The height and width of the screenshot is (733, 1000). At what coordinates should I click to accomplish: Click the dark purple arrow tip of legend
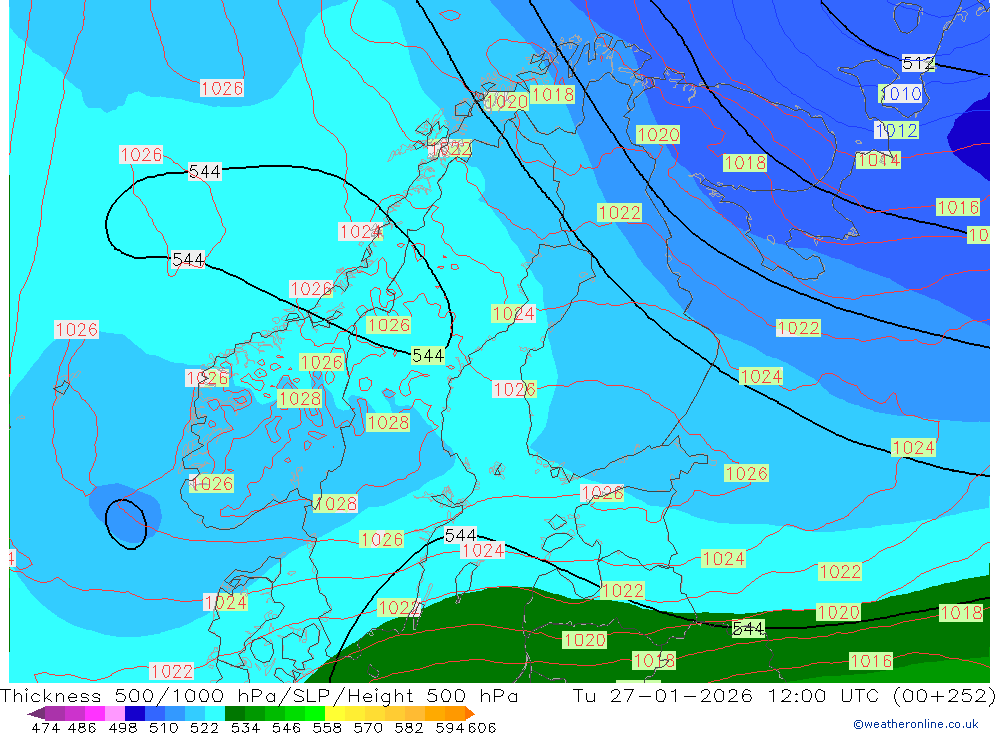point(36,714)
